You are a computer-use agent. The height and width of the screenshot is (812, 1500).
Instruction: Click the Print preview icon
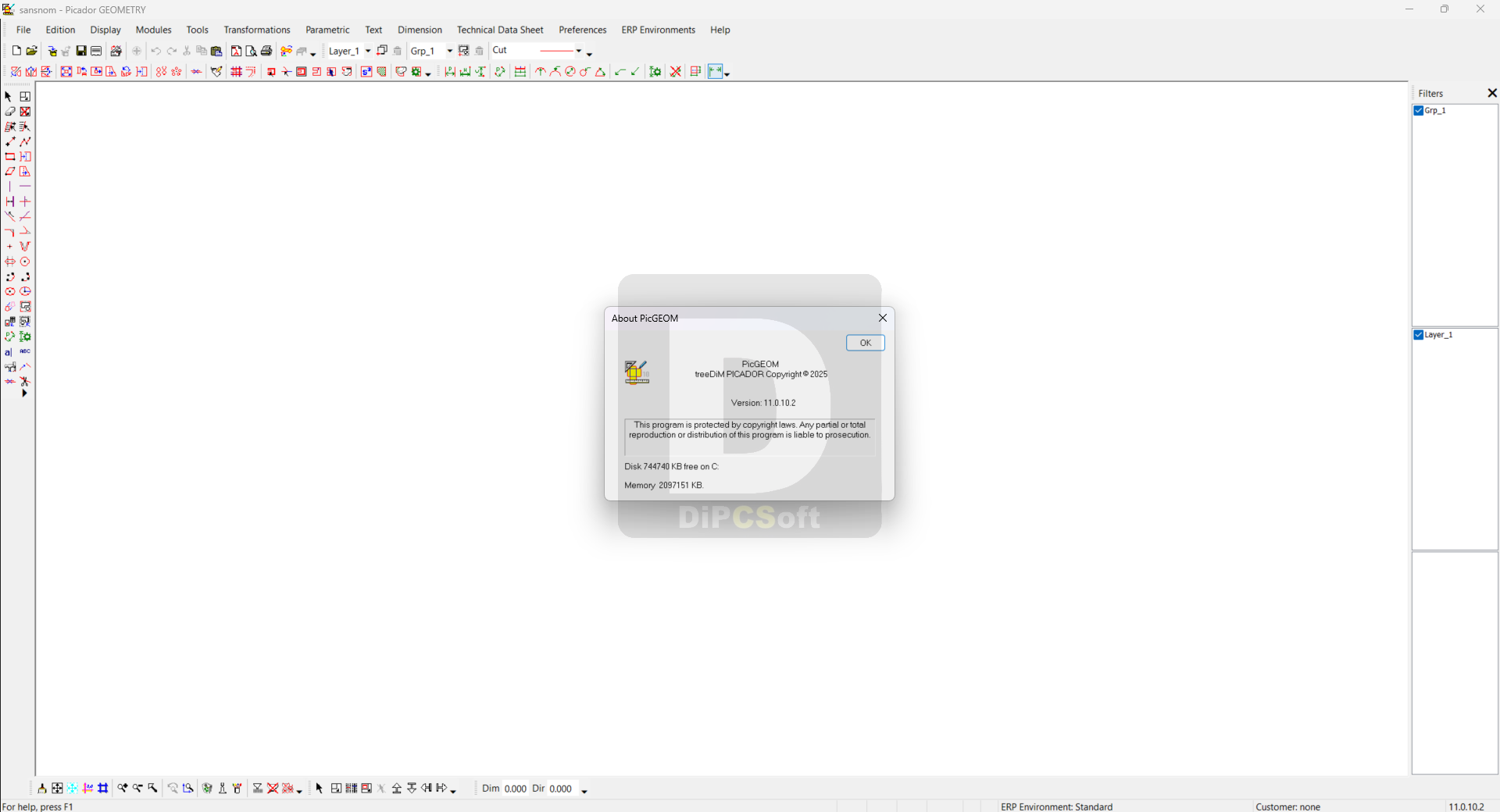point(251,51)
